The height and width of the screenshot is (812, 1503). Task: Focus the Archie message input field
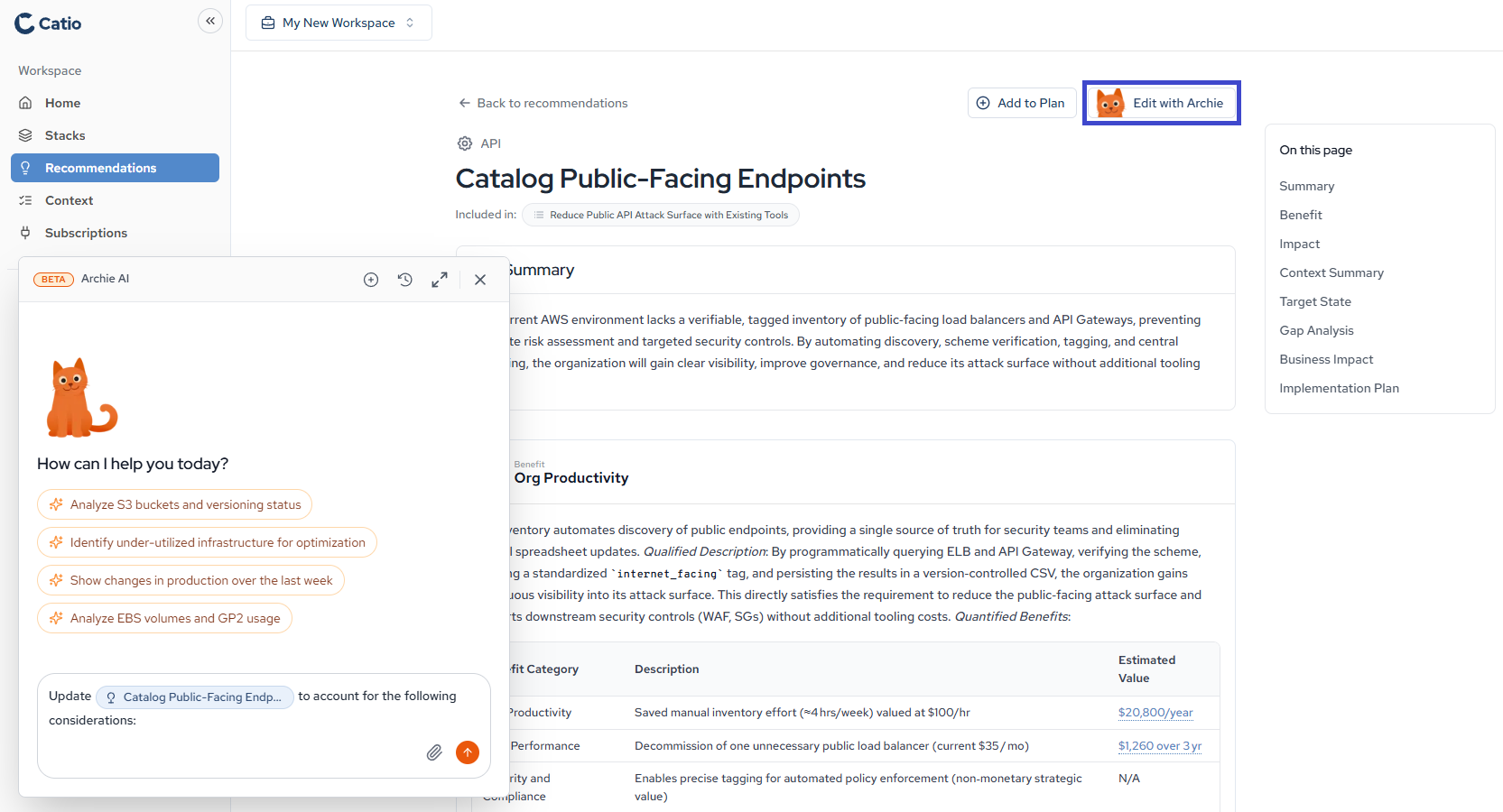click(264, 725)
